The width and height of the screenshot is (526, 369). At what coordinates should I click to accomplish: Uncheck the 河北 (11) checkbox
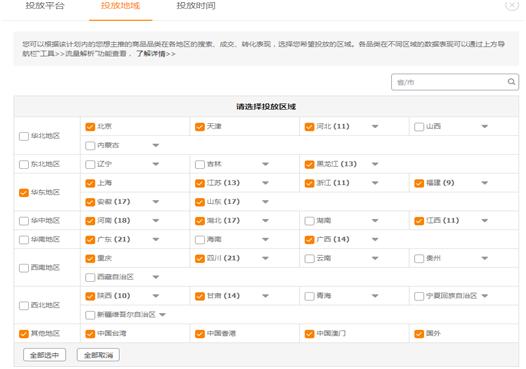pos(309,127)
